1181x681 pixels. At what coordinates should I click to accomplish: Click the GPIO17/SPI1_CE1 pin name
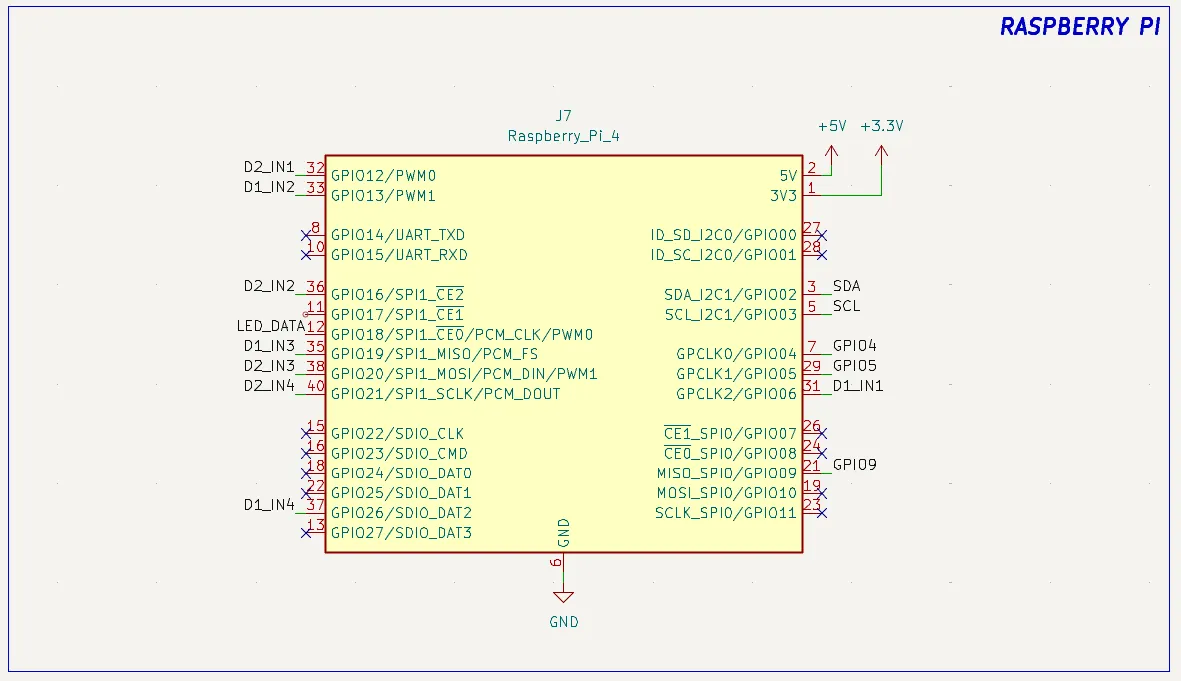[x=397, y=314]
